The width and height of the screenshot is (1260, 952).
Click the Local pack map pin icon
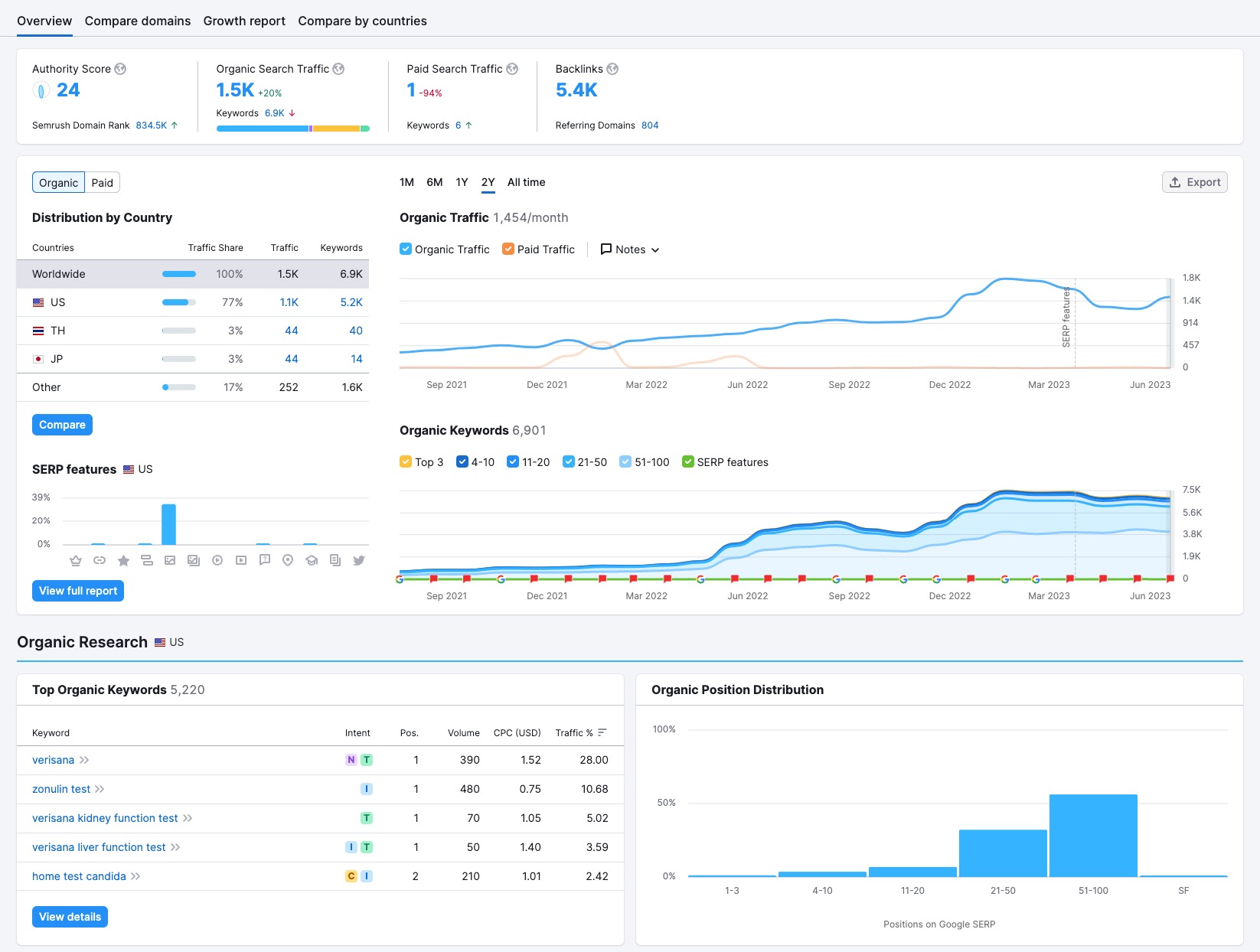(x=288, y=560)
